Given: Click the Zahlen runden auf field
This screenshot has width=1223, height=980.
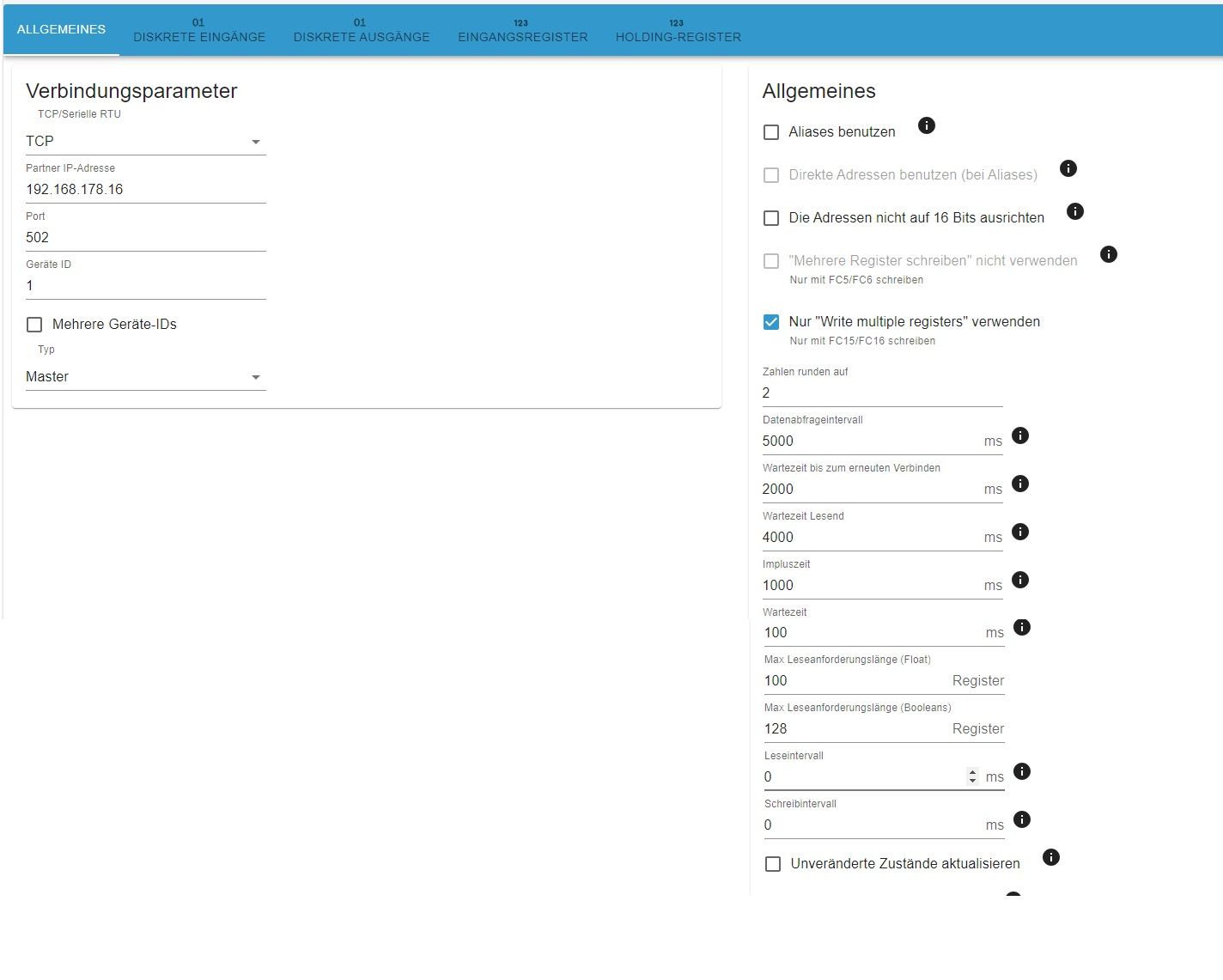Looking at the screenshot, I should (882, 393).
